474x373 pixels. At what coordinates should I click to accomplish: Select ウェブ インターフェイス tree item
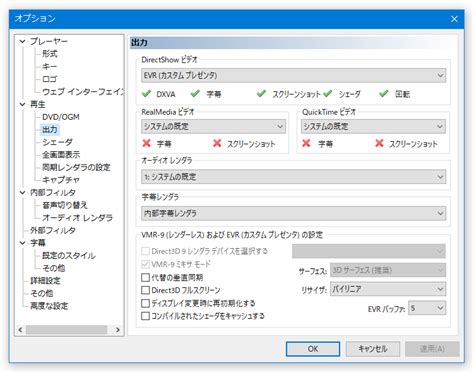82,92
